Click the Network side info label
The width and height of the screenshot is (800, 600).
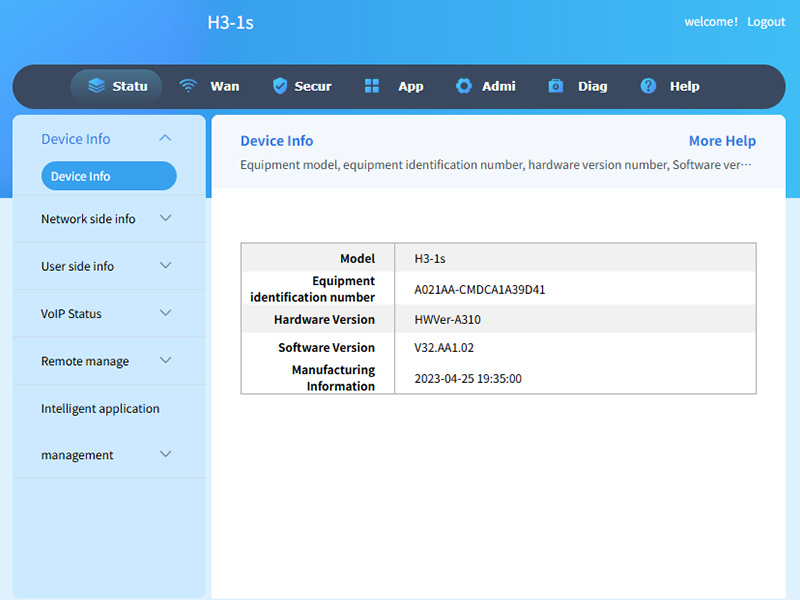(88, 219)
